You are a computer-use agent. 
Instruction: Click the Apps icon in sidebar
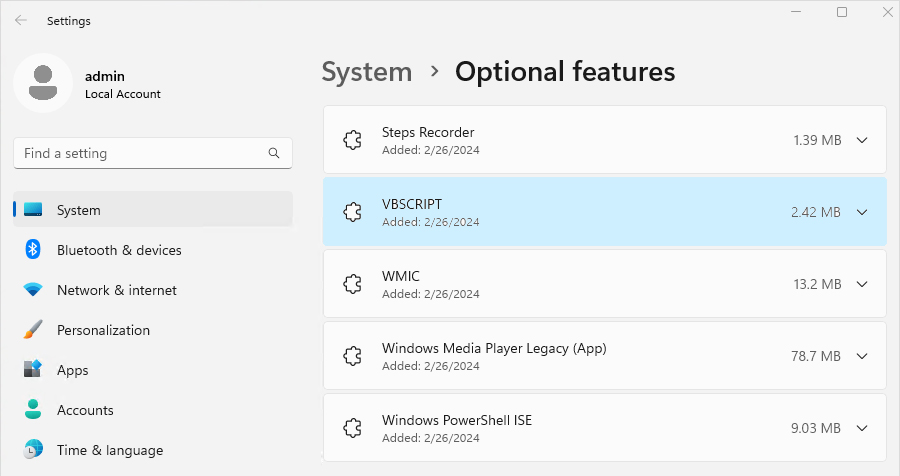point(33,370)
